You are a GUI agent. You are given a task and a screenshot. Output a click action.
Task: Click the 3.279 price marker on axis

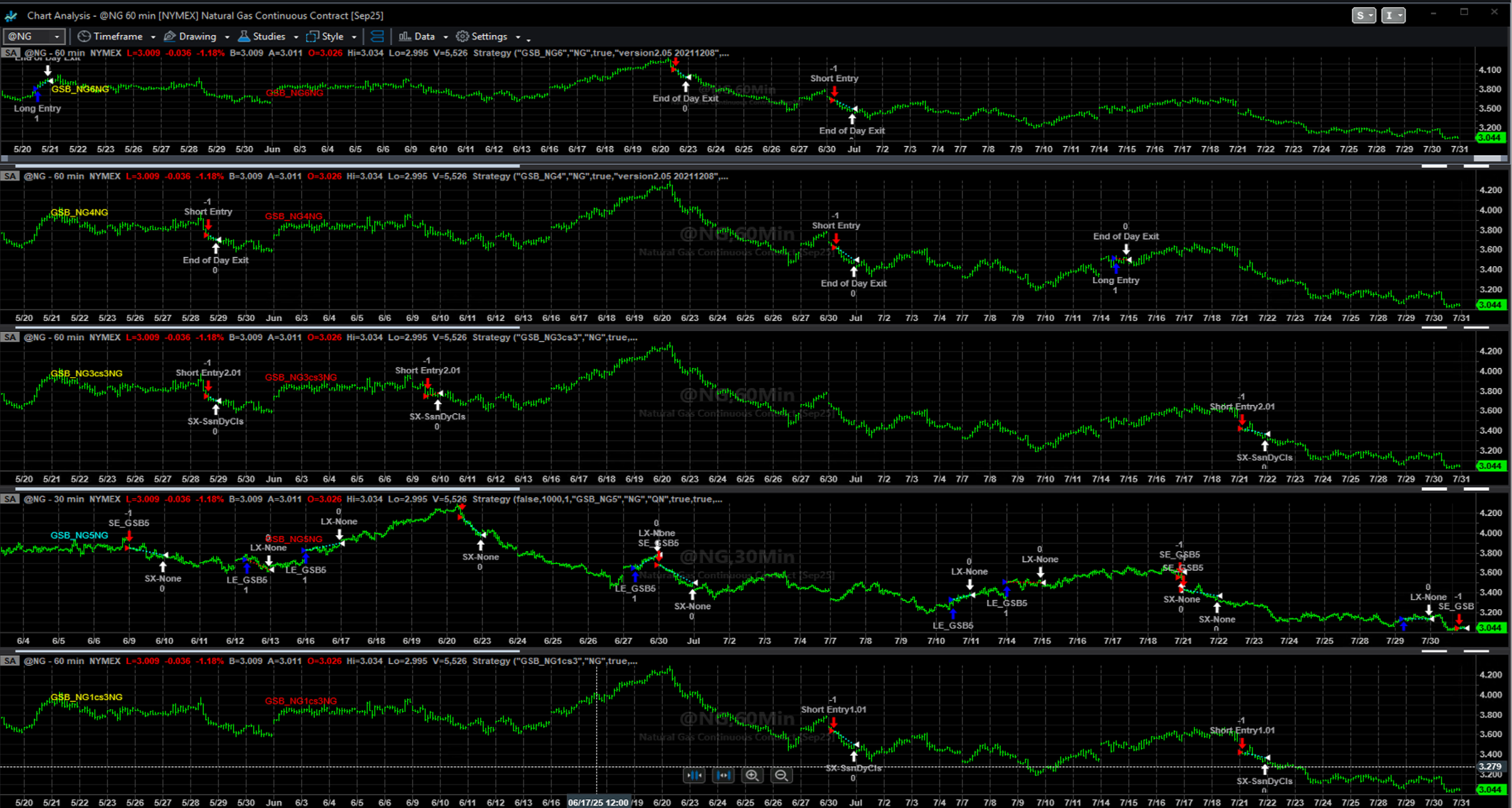pos(1490,767)
